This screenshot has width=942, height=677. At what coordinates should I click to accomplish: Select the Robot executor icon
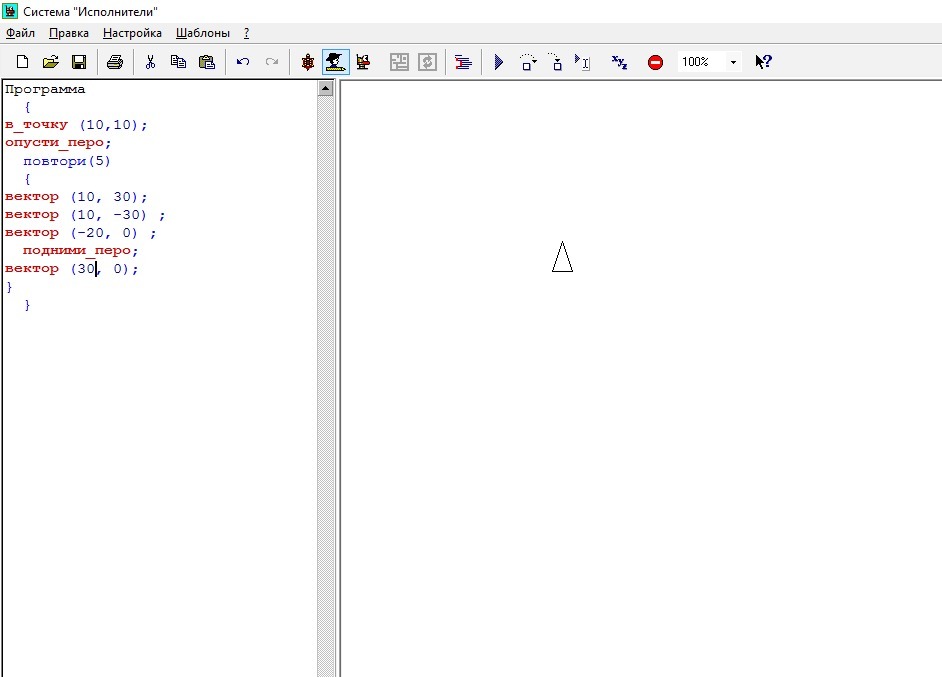363,62
